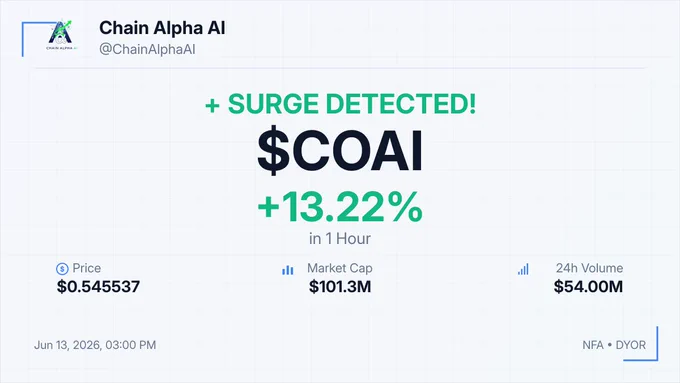Click the 24h Volume signal bars icon

coord(523,269)
